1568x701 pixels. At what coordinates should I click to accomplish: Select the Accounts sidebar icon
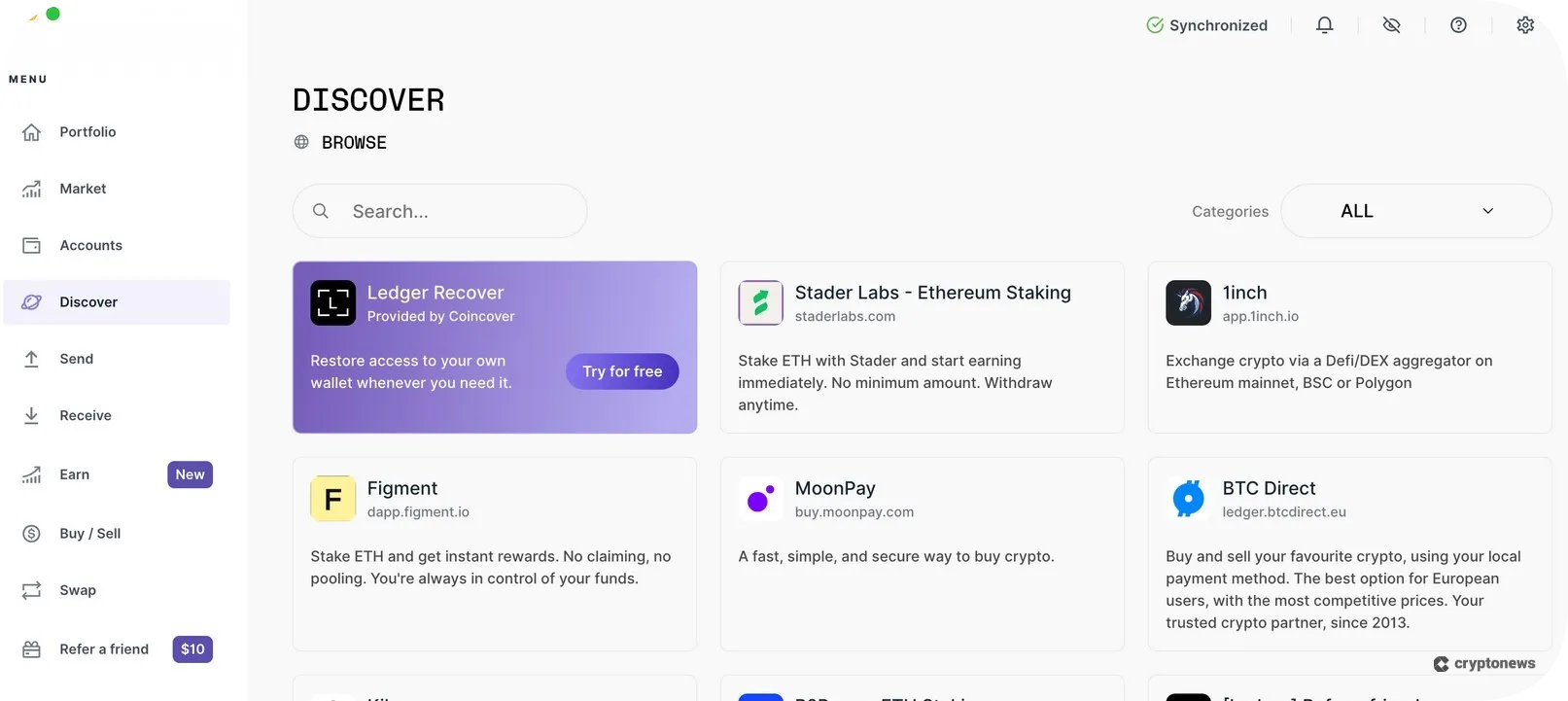30,245
